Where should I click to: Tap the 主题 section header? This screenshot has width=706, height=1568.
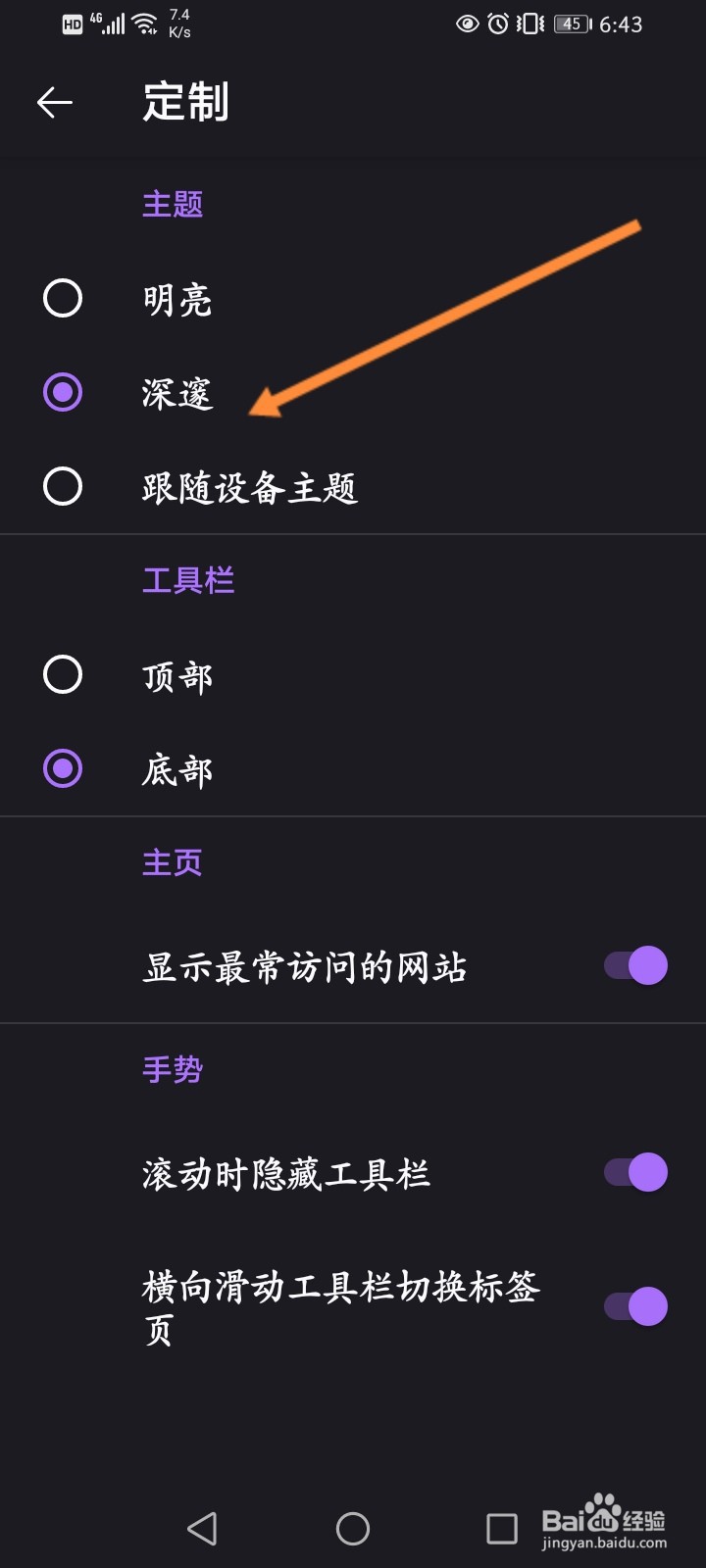click(x=173, y=204)
